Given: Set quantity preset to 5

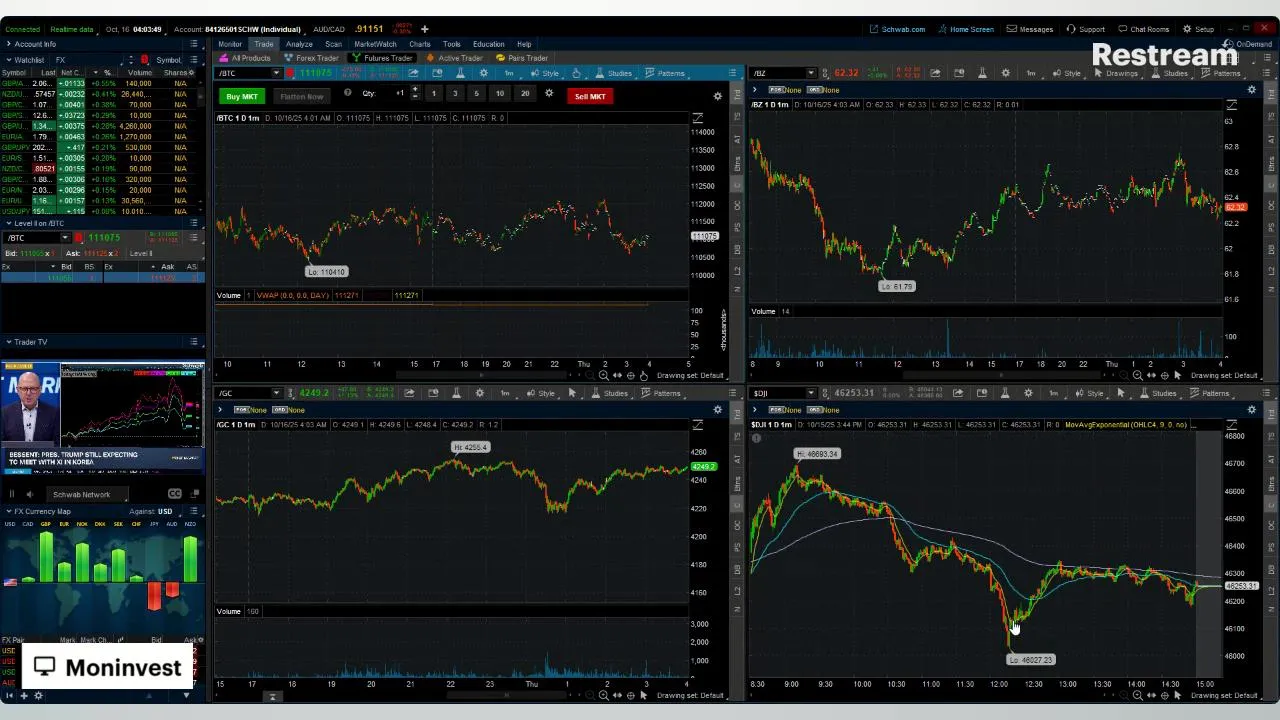Looking at the screenshot, I should tap(476, 94).
